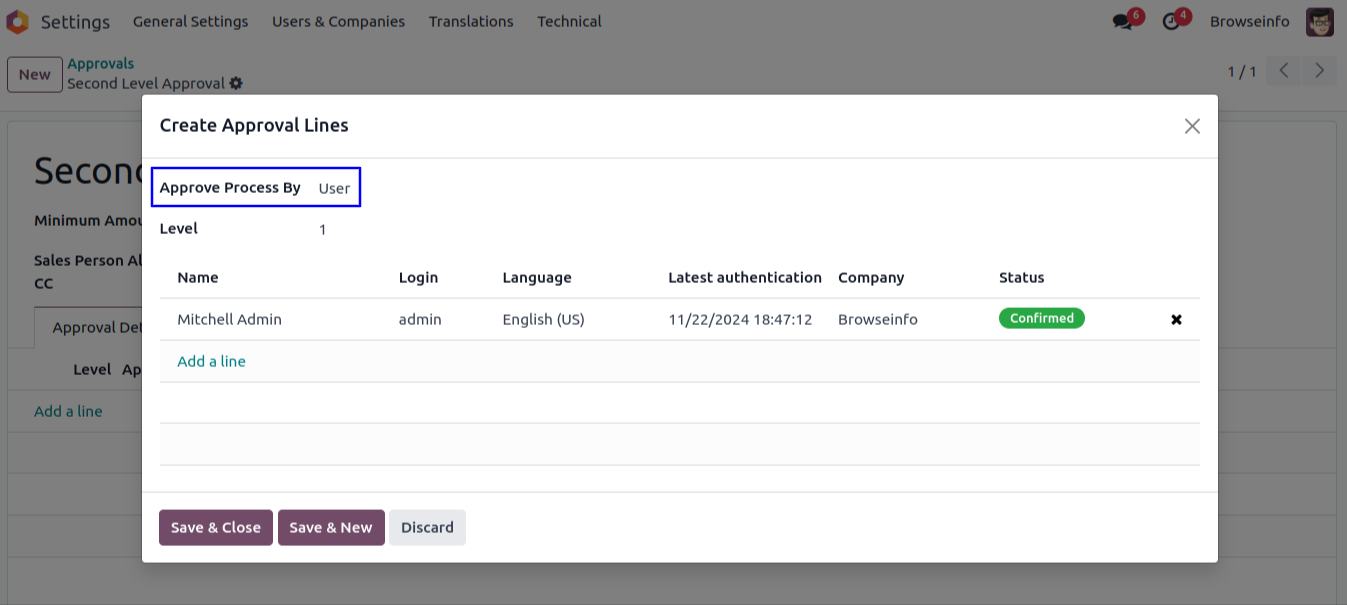Screen dimensions: 1347x605
Task: Click the New record button
Action: pos(35,74)
